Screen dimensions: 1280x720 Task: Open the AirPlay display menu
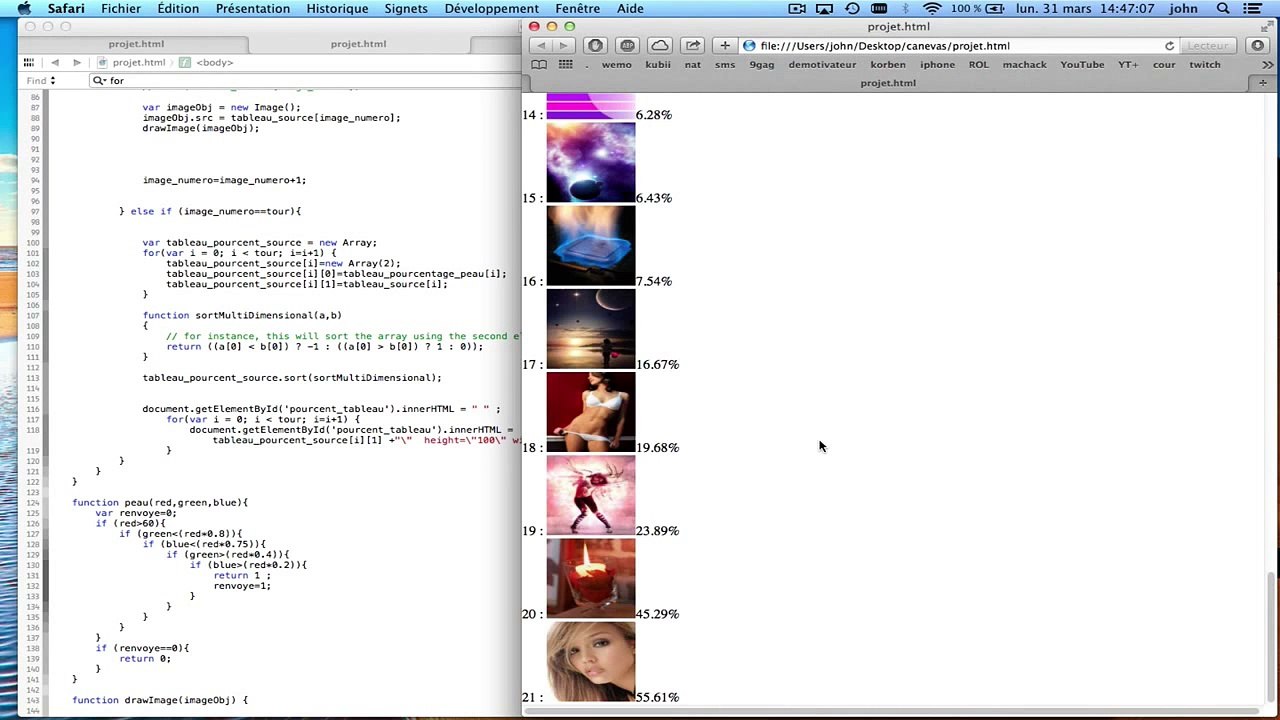point(824,9)
